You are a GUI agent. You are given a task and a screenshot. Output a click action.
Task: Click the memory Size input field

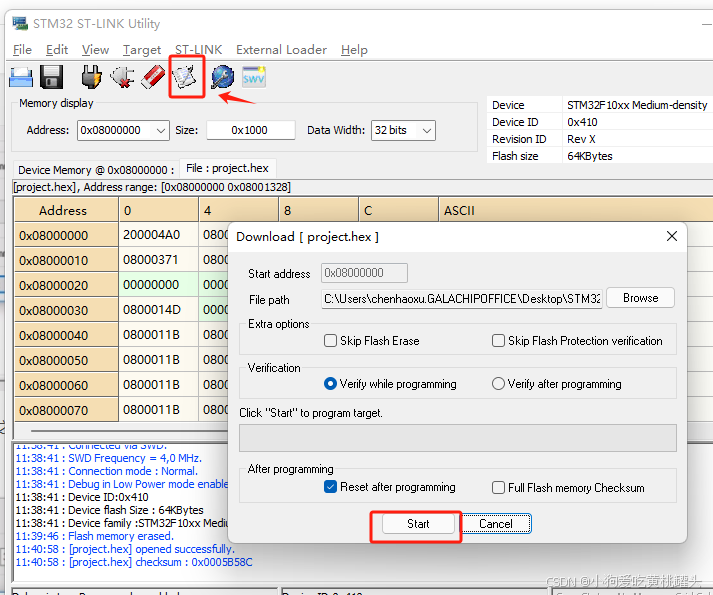click(x=251, y=130)
